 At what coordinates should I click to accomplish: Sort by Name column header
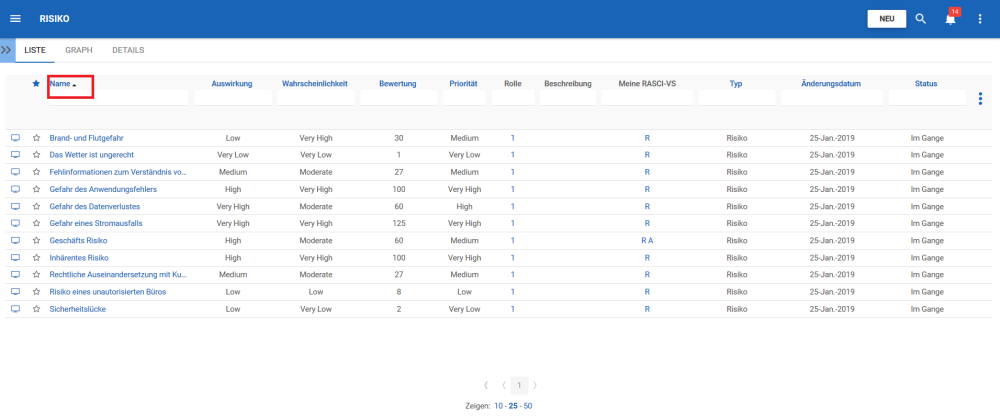point(60,84)
